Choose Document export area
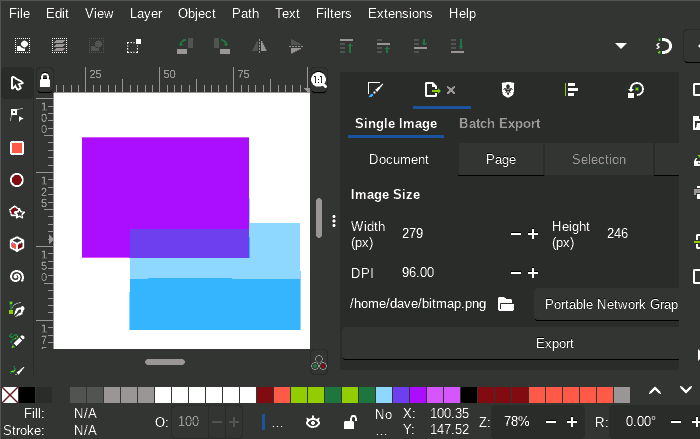This screenshot has width=700, height=439. (x=399, y=159)
